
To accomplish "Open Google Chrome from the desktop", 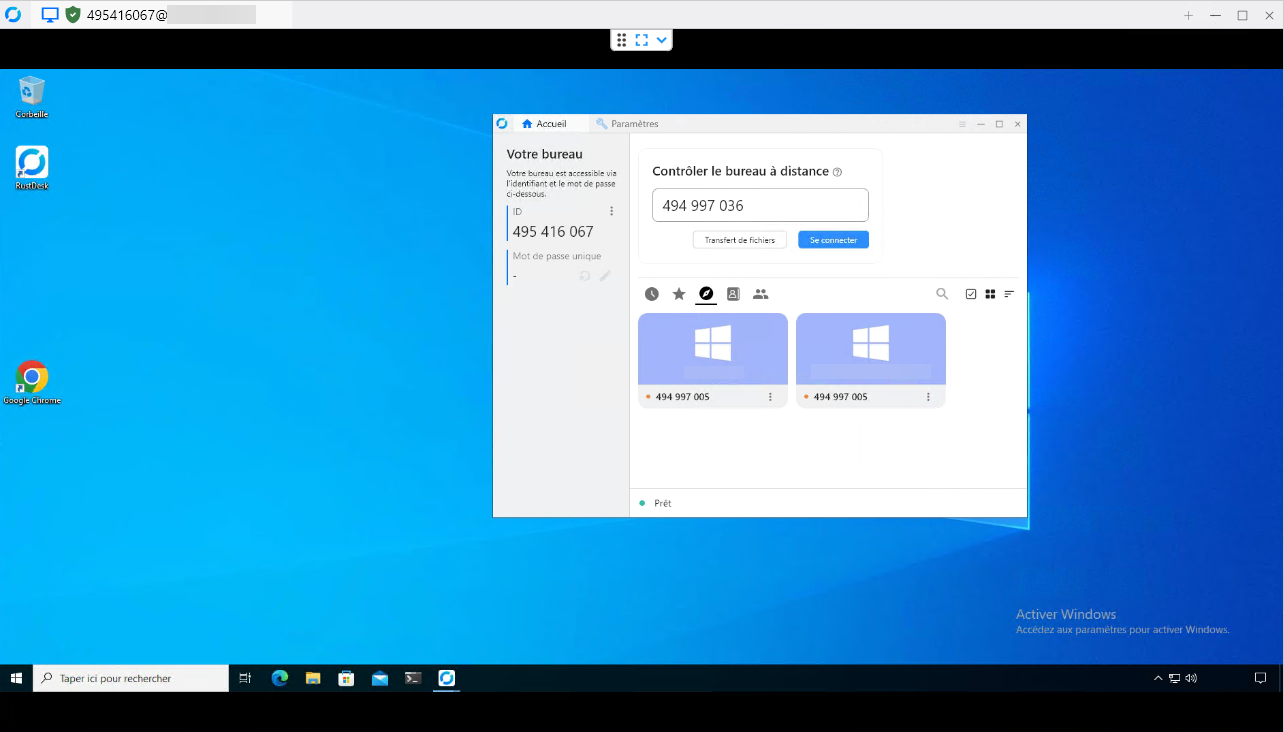I will point(32,378).
